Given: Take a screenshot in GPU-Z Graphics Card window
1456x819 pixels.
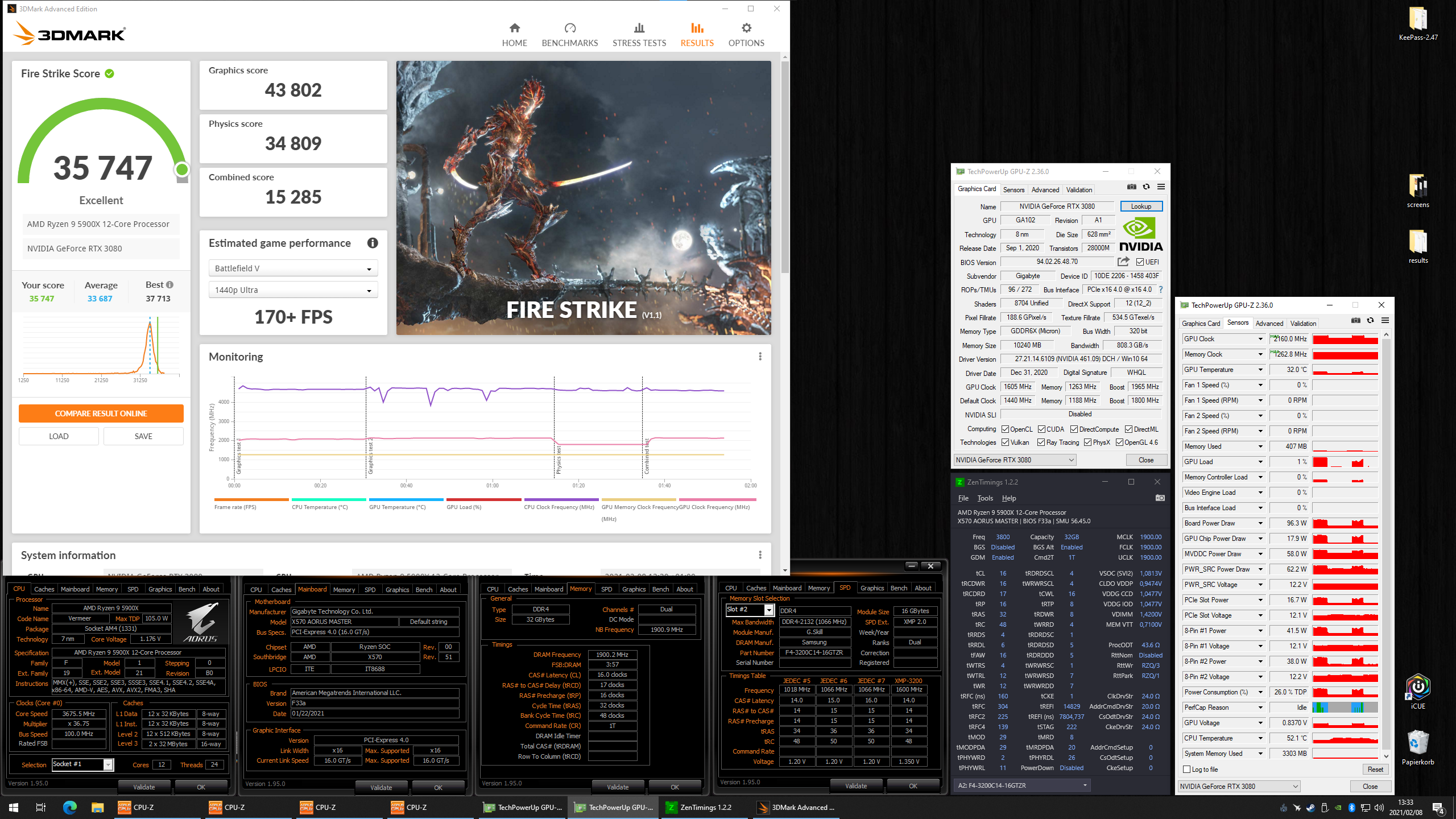Looking at the screenshot, I should pos(1132,187).
